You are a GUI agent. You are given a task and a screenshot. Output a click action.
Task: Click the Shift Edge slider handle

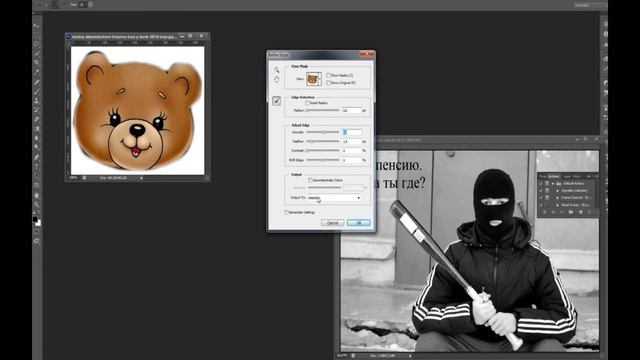[323, 160]
